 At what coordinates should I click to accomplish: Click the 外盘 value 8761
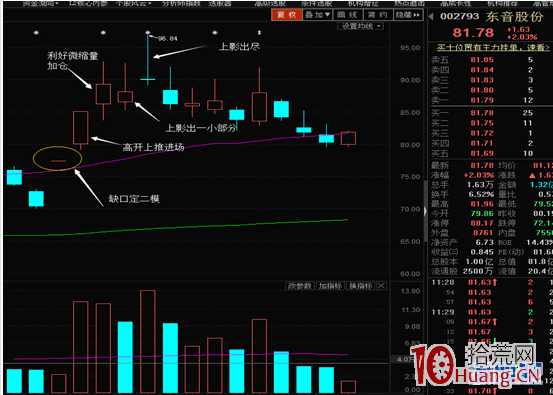(483, 233)
